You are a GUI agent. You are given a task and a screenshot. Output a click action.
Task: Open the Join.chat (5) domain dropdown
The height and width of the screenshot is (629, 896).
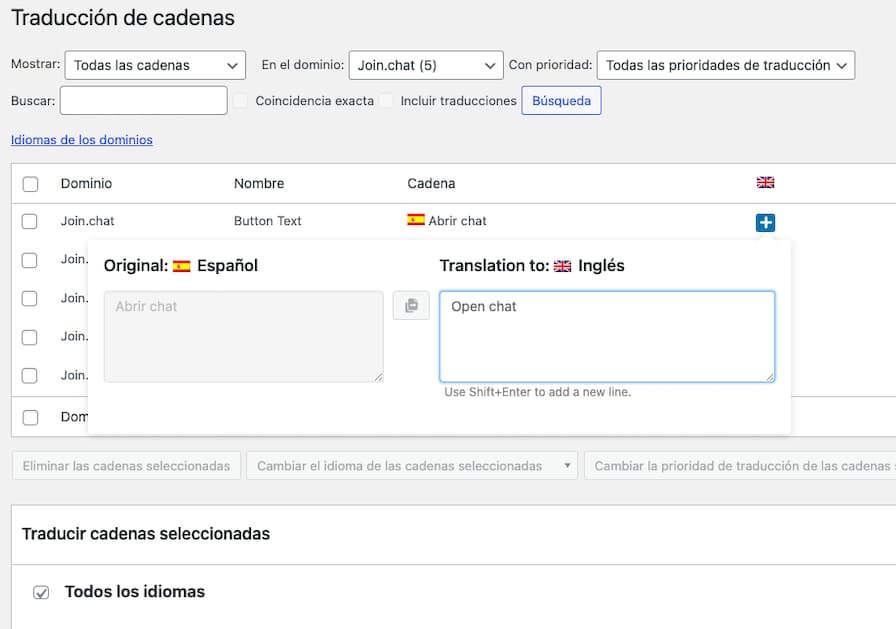click(425, 65)
